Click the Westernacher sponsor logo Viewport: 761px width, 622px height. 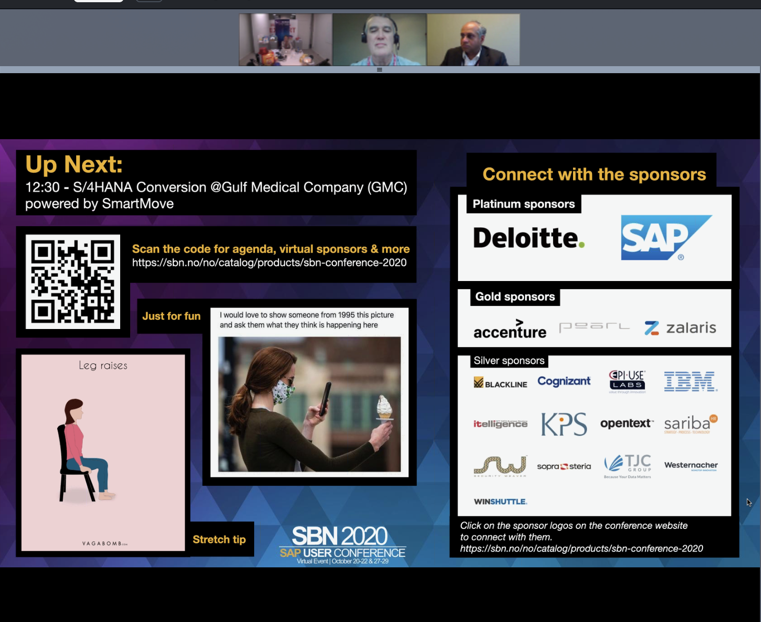[x=691, y=466]
